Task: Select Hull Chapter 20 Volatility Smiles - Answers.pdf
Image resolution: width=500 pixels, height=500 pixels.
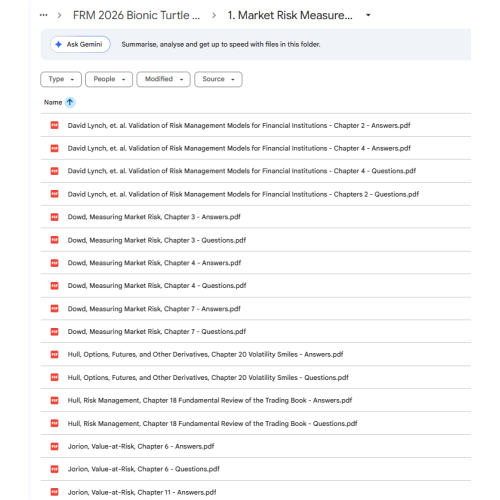Action: [x=205, y=354]
